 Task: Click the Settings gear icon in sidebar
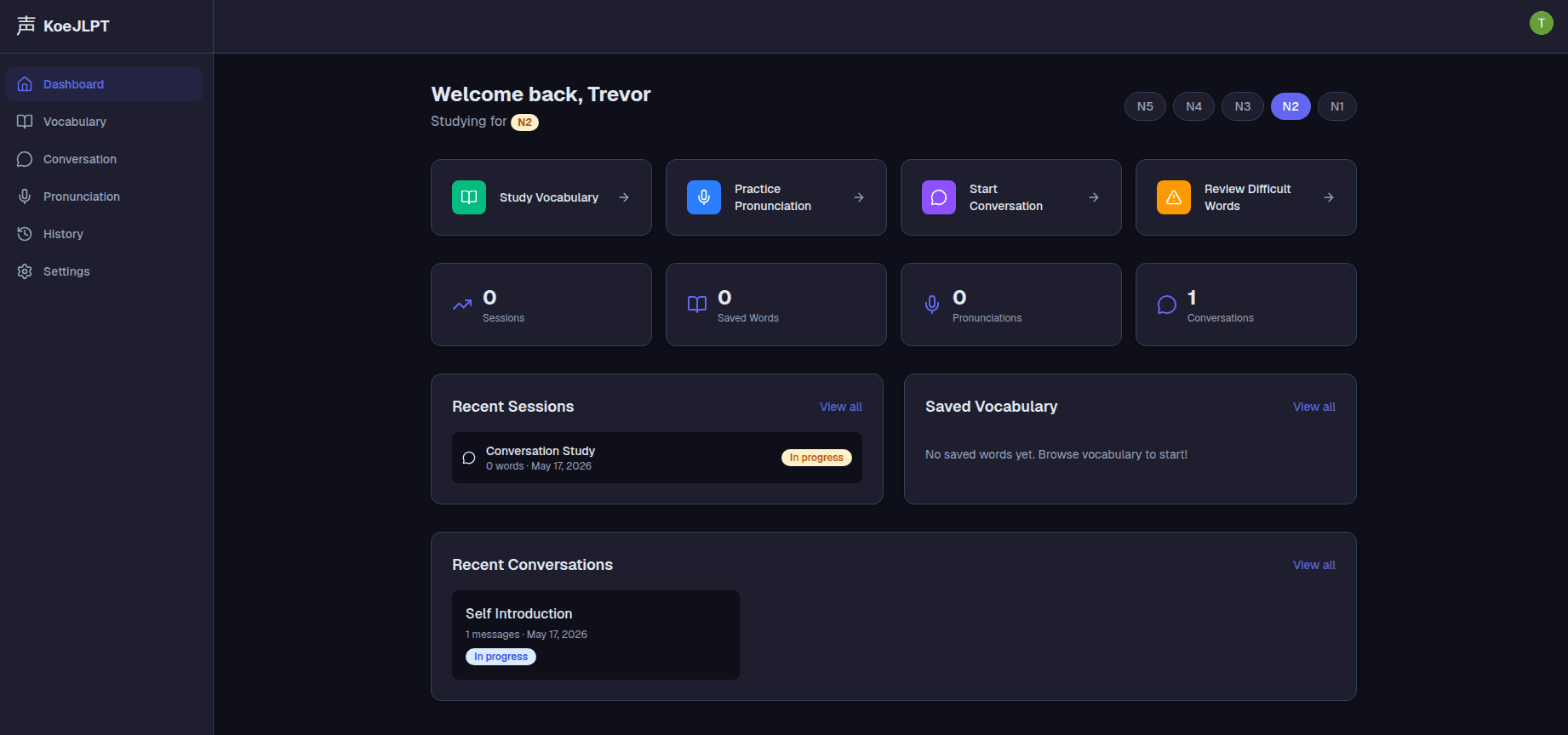[x=25, y=271]
